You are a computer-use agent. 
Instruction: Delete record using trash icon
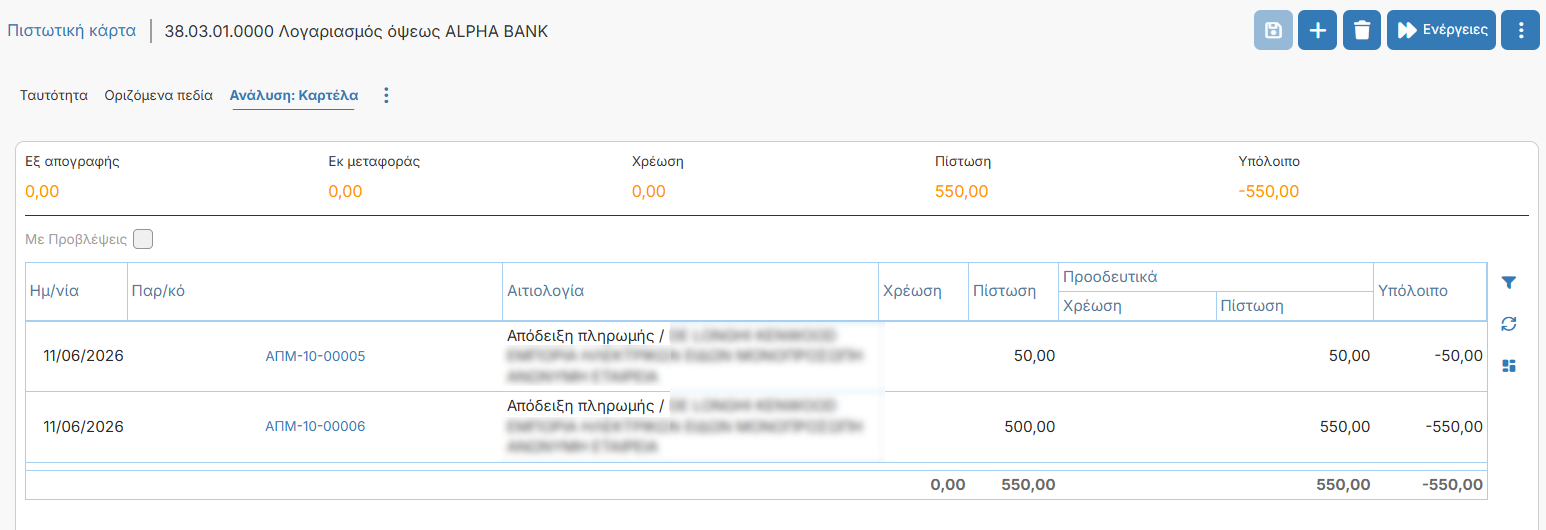(1361, 30)
